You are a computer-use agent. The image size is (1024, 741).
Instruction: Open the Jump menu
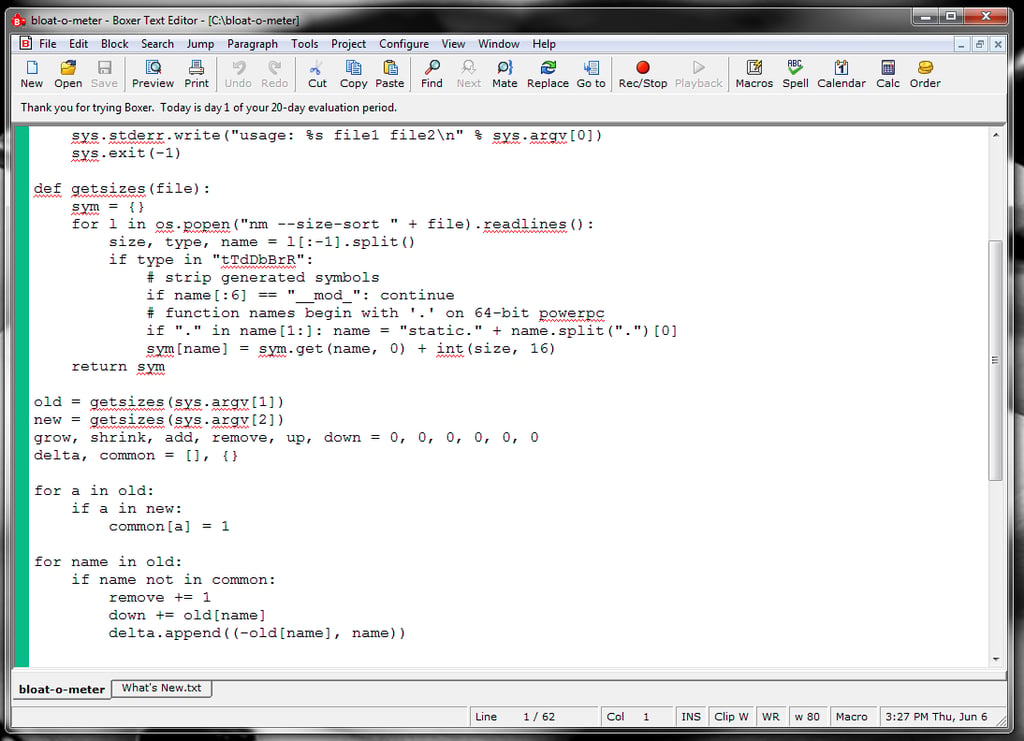coord(200,44)
